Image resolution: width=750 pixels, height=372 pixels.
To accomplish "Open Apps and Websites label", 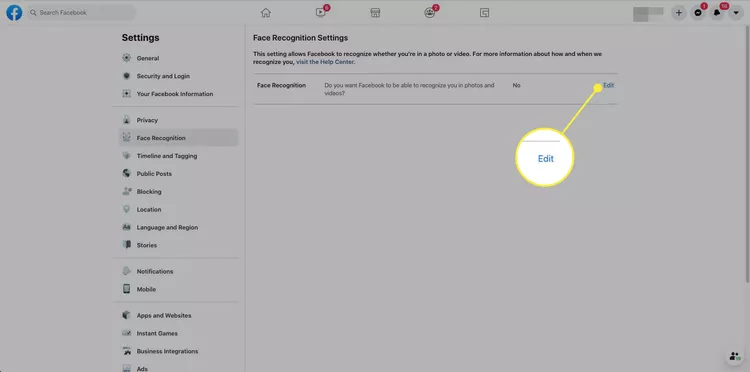I will click(x=164, y=316).
